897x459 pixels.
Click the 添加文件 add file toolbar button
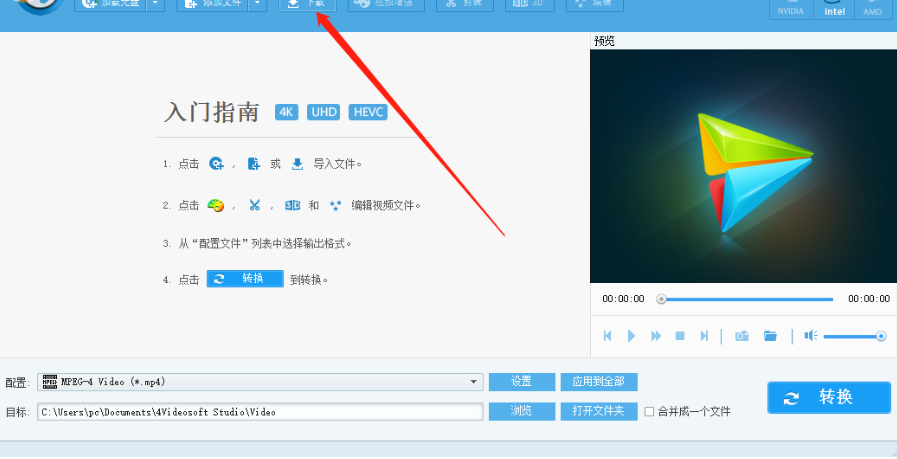tap(213, 5)
